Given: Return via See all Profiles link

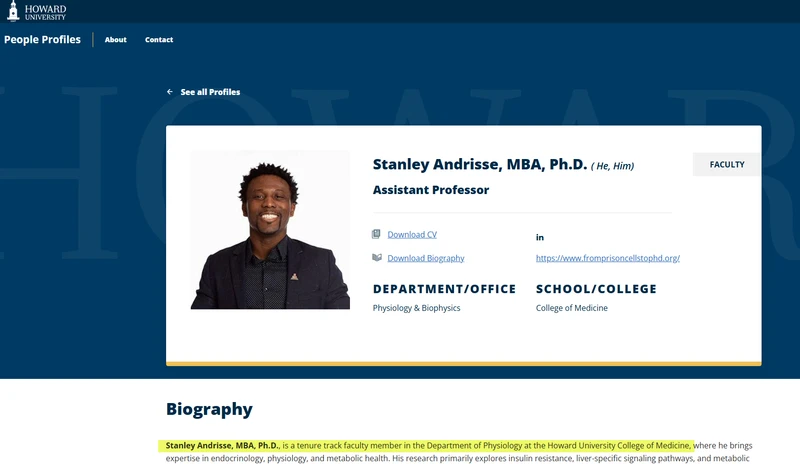Looking at the screenshot, I should (x=210, y=92).
